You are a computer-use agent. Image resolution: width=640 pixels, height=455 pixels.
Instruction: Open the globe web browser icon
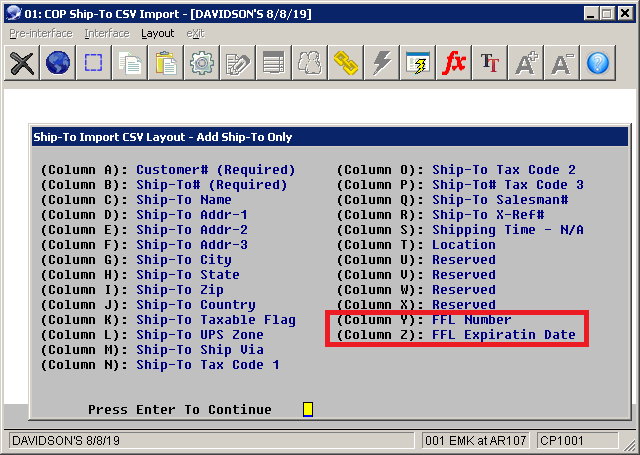point(58,63)
